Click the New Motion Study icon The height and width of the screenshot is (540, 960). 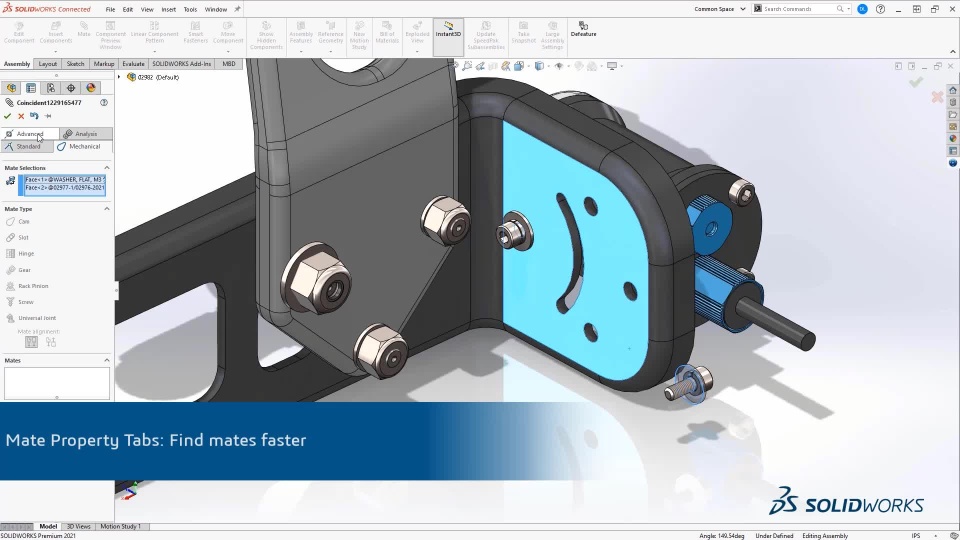pos(359,26)
